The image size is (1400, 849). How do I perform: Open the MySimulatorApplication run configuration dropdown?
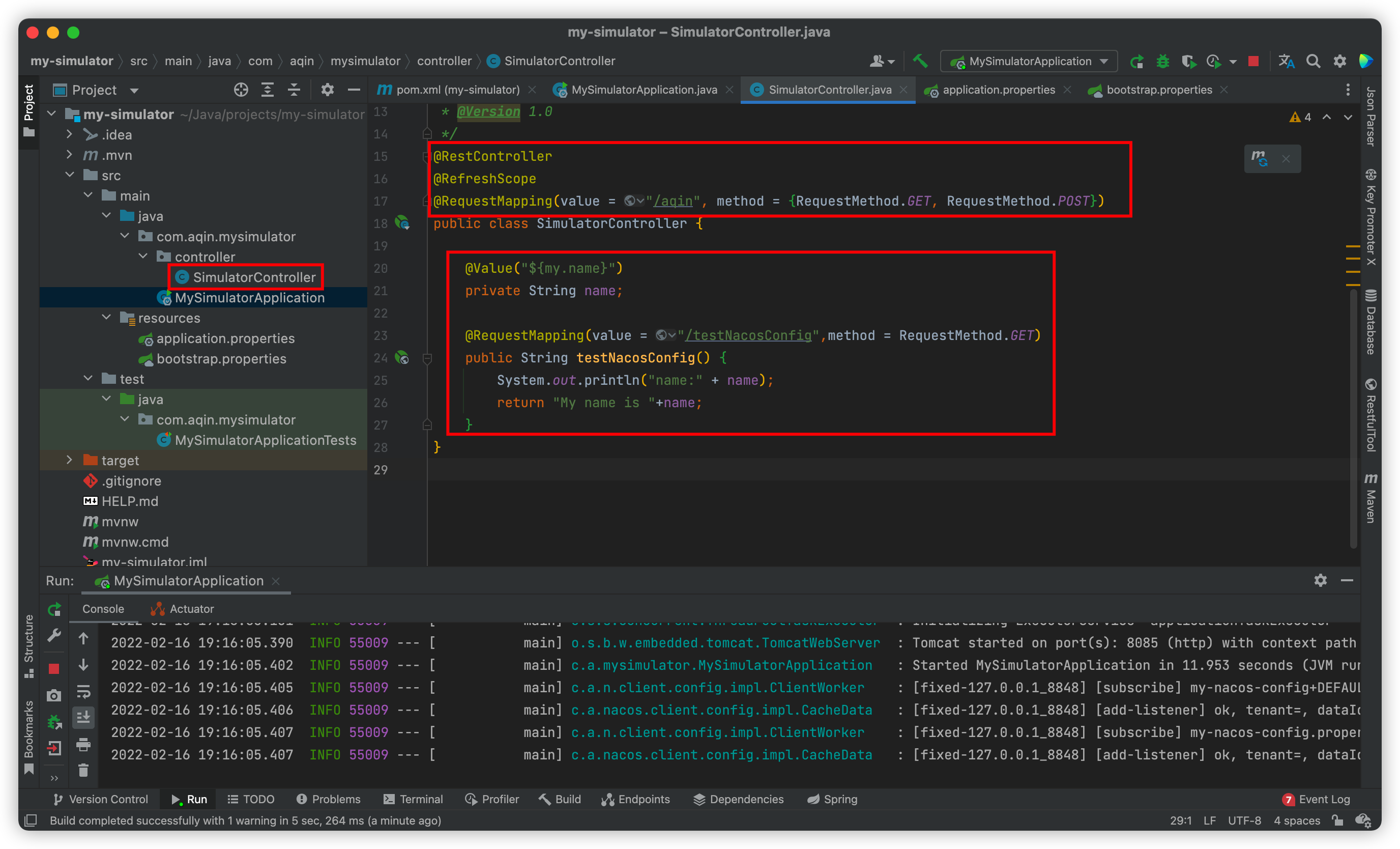1029,61
